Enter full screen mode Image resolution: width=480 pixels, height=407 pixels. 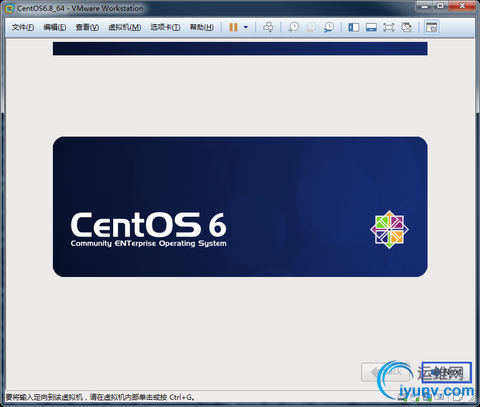pyautogui.click(x=389, y=27)
